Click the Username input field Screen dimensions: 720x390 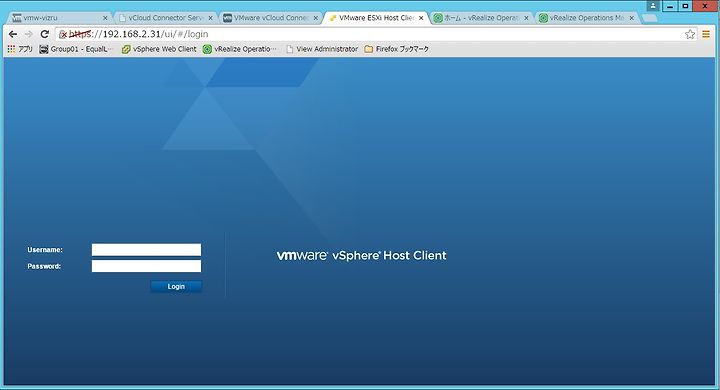(146, 250)
